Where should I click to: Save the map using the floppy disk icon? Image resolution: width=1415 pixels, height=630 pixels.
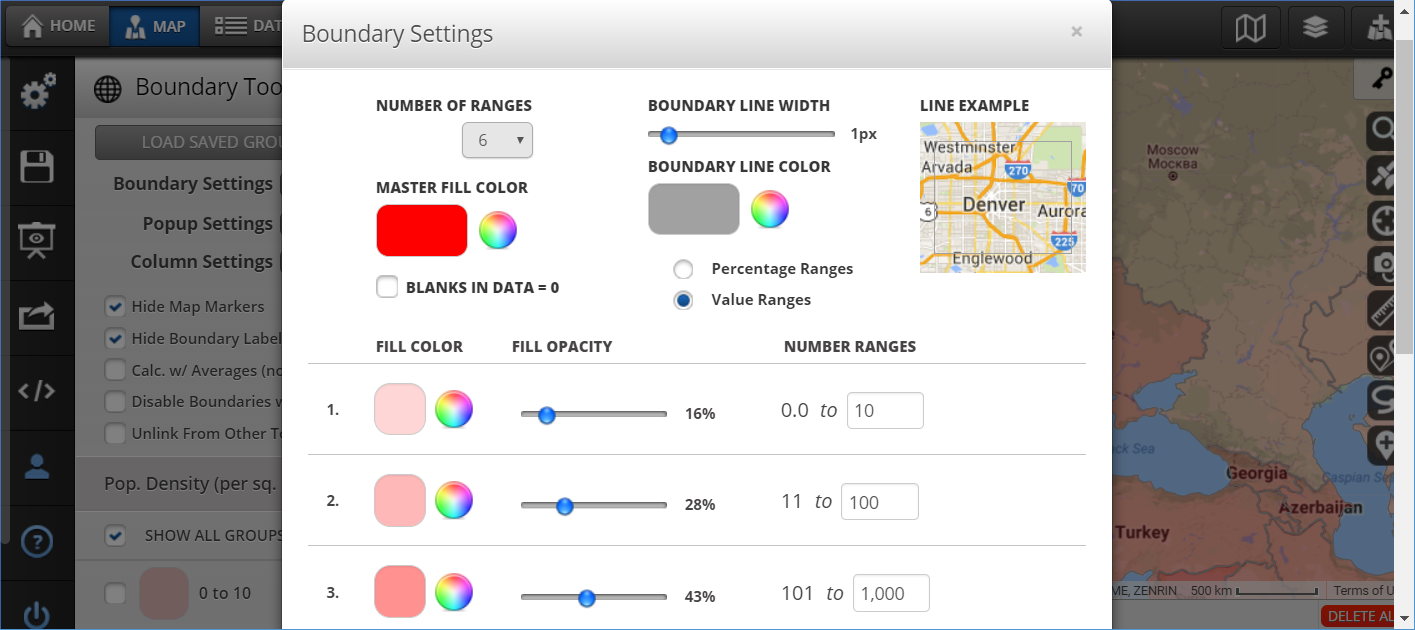coord(37,167)
